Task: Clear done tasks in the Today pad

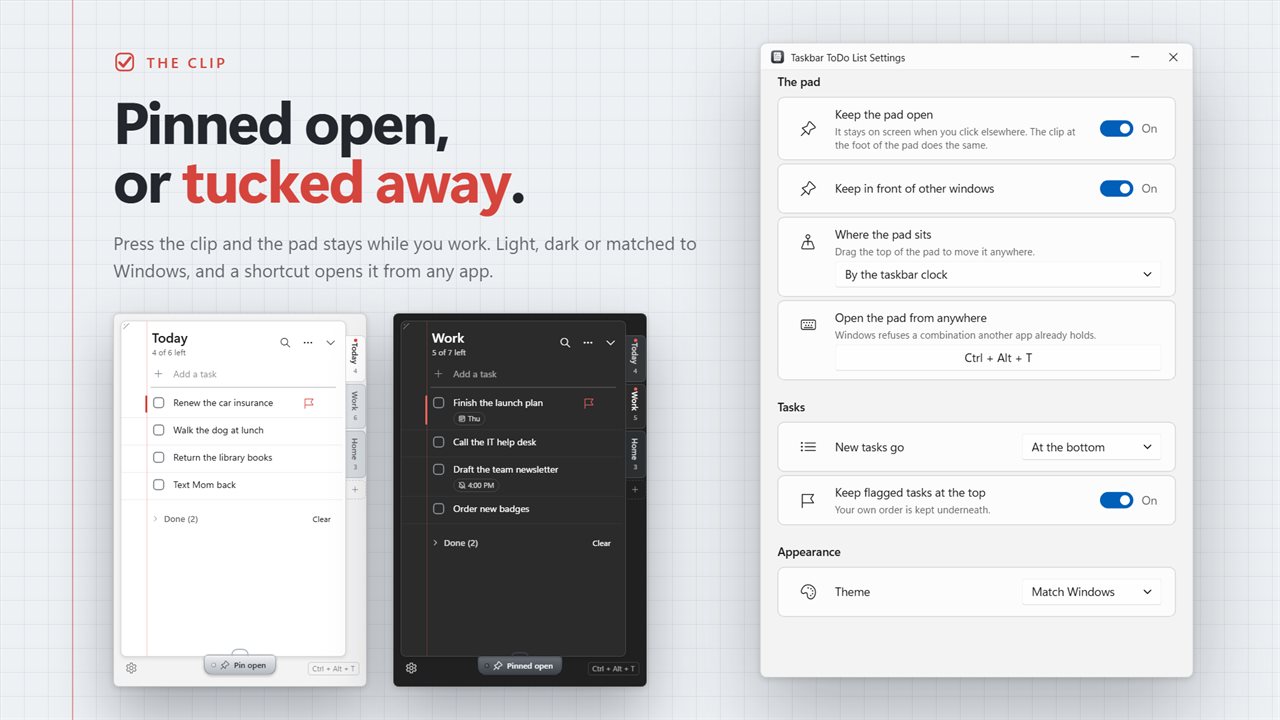Action: [321, 519]
